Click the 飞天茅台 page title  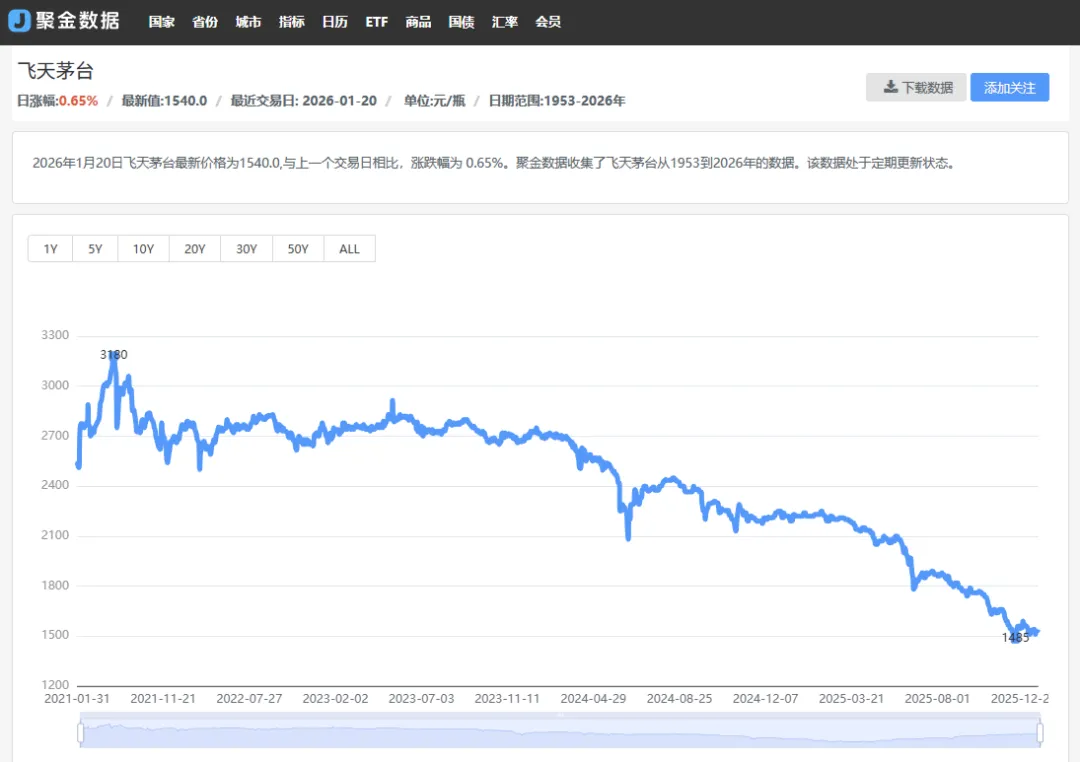56,70
